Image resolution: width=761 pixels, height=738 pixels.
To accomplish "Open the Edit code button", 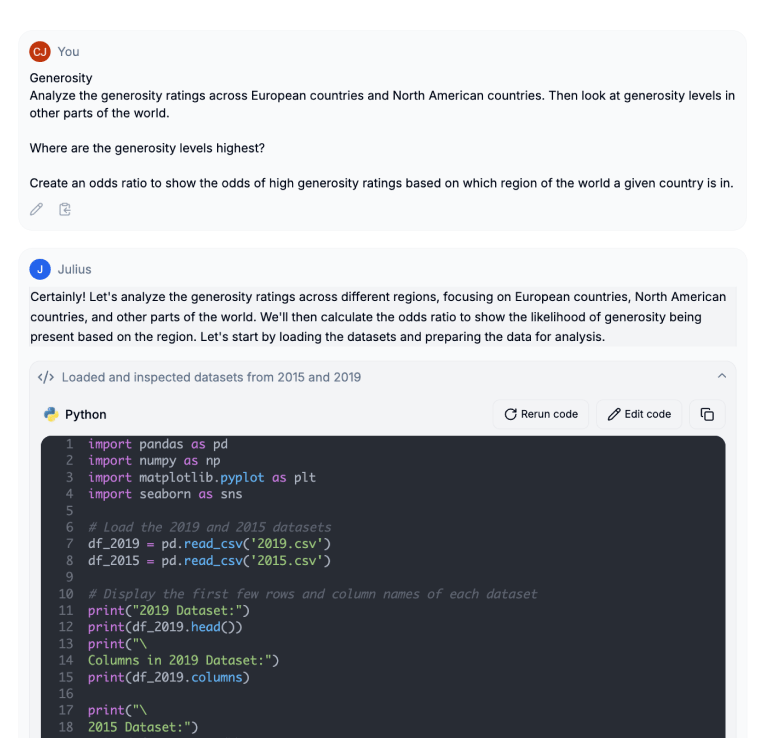I will tap(639, 414).
